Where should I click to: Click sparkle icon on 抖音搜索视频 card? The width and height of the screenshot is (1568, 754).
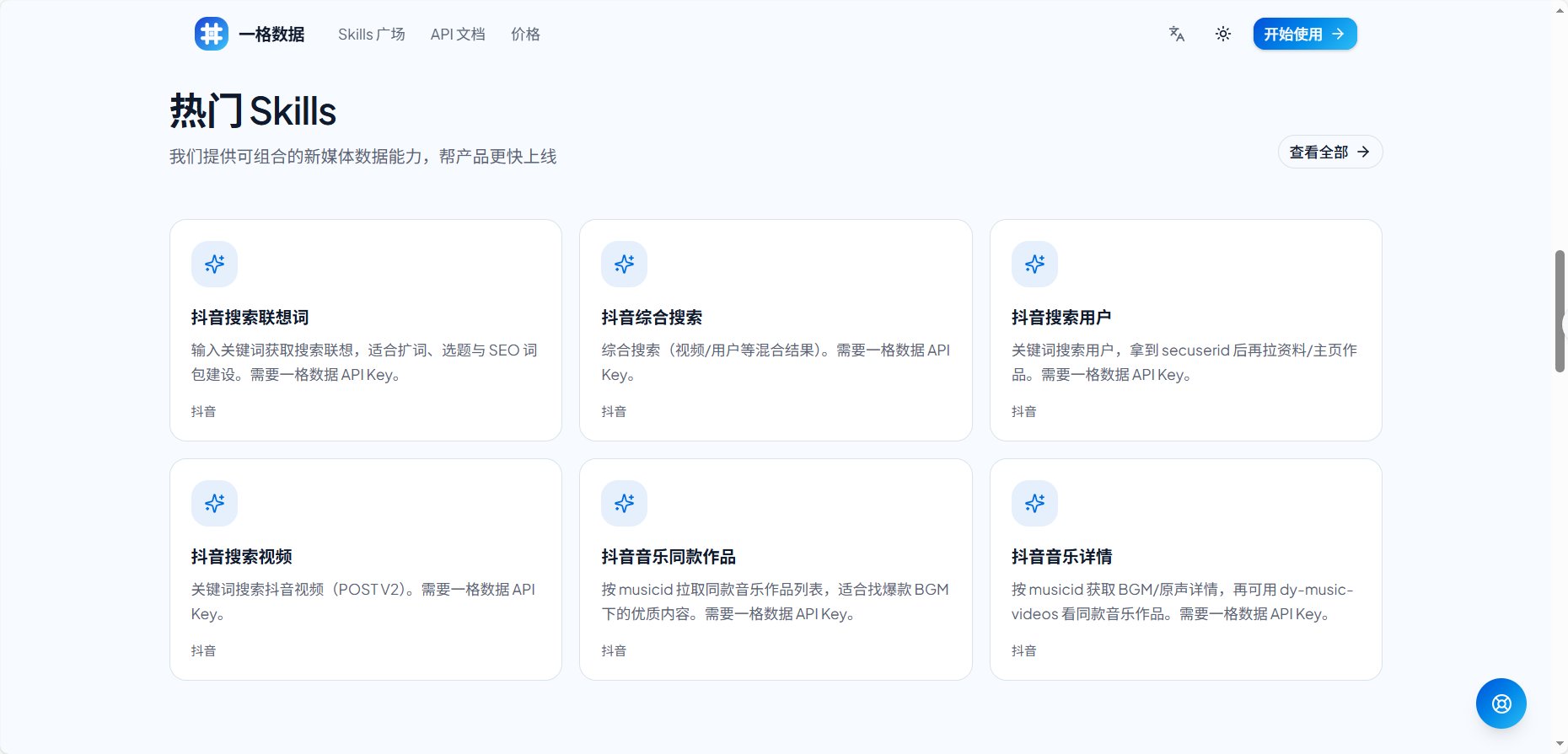pyautogui.click(x=214, y=503)
